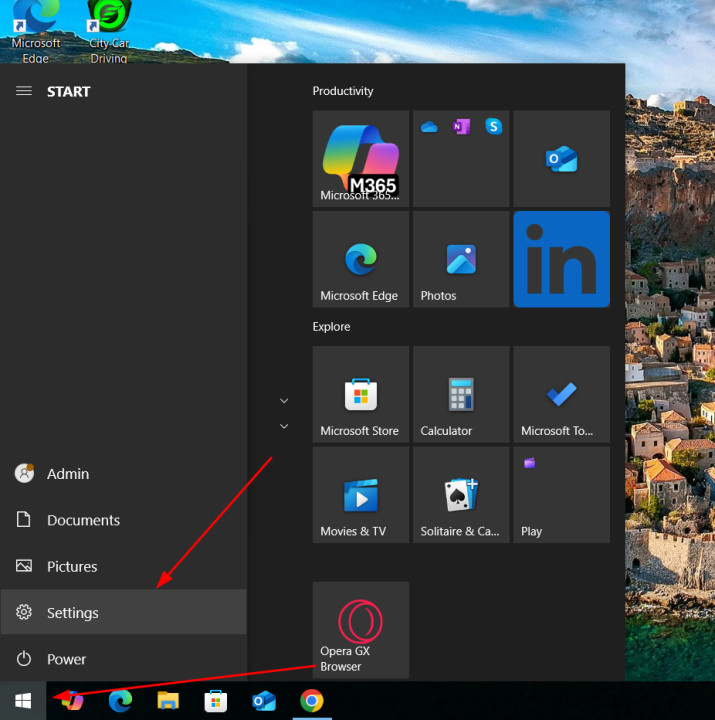This screenshot has width=715, height=720.
Task: Expand the START hamburger menu
Action: [24, 91]
